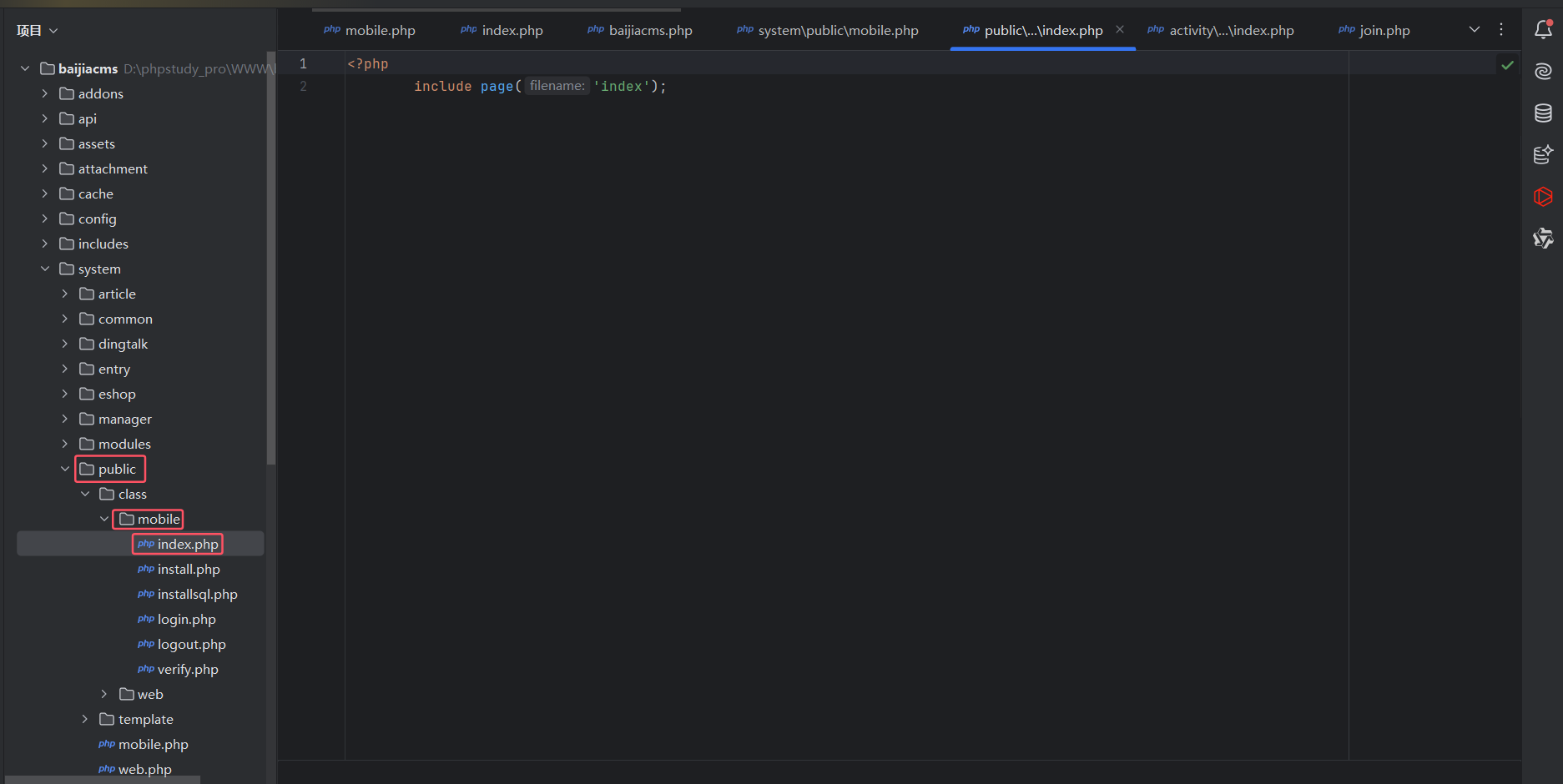The width and height of the screenshot is (1563, 784).
Task: Expand the addons folder
Action: point(45,93)
